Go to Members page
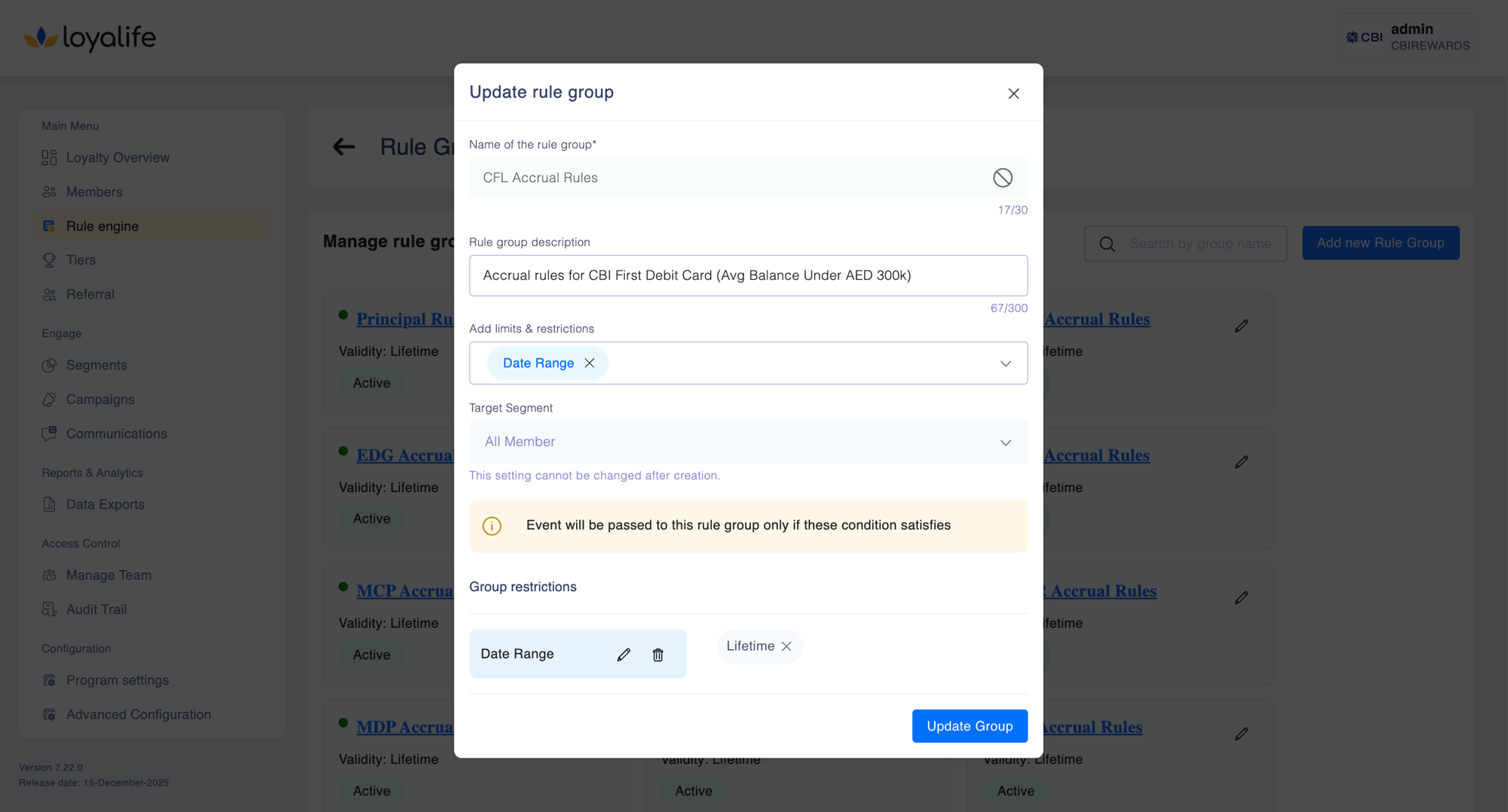 (x=94, y=192)
